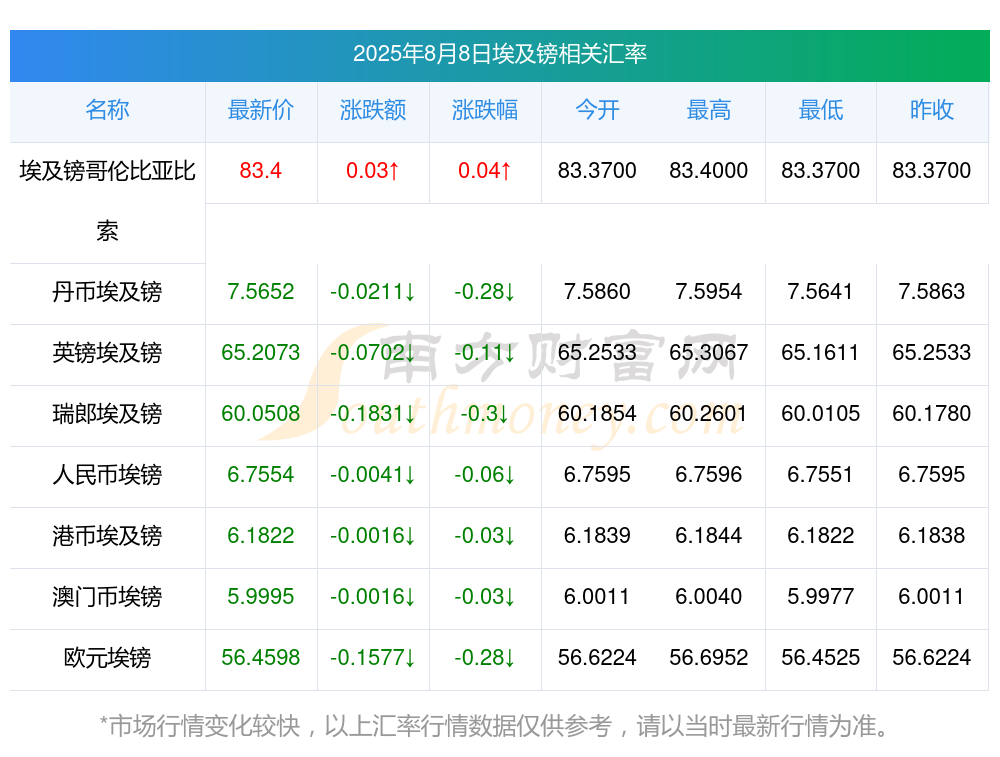The height and width of the screenshot is (757, 1000).
Task: Click the change amount -0.0211↓
Action: [x=372, y=291]
